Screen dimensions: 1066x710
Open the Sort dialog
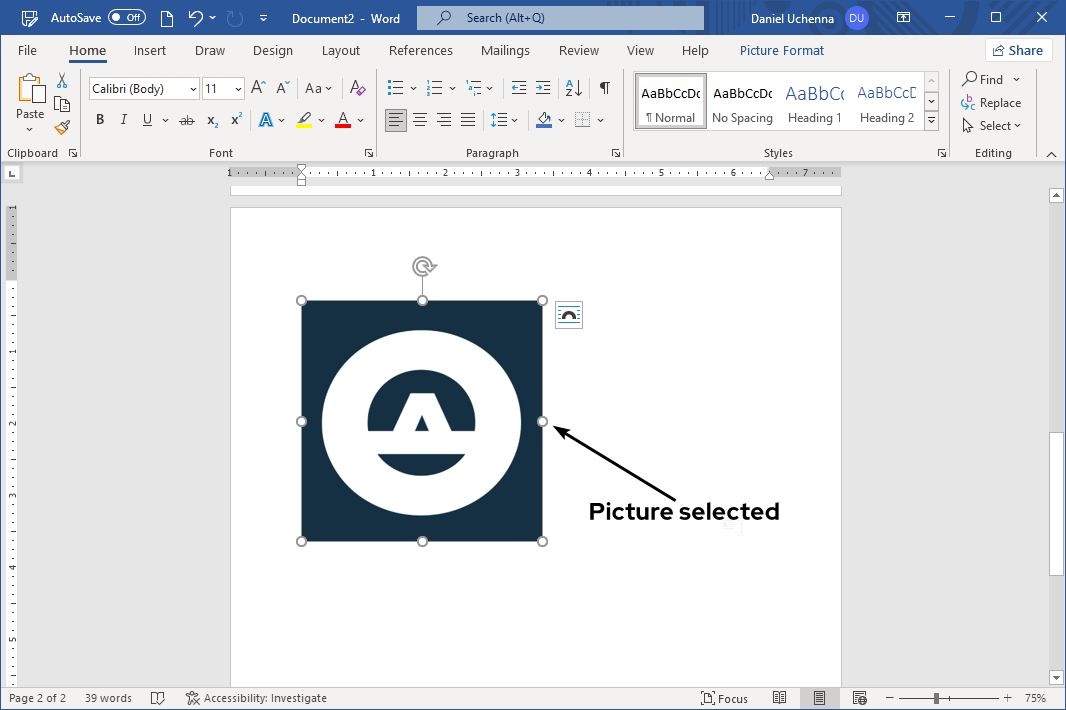click(x=572, y=88)
